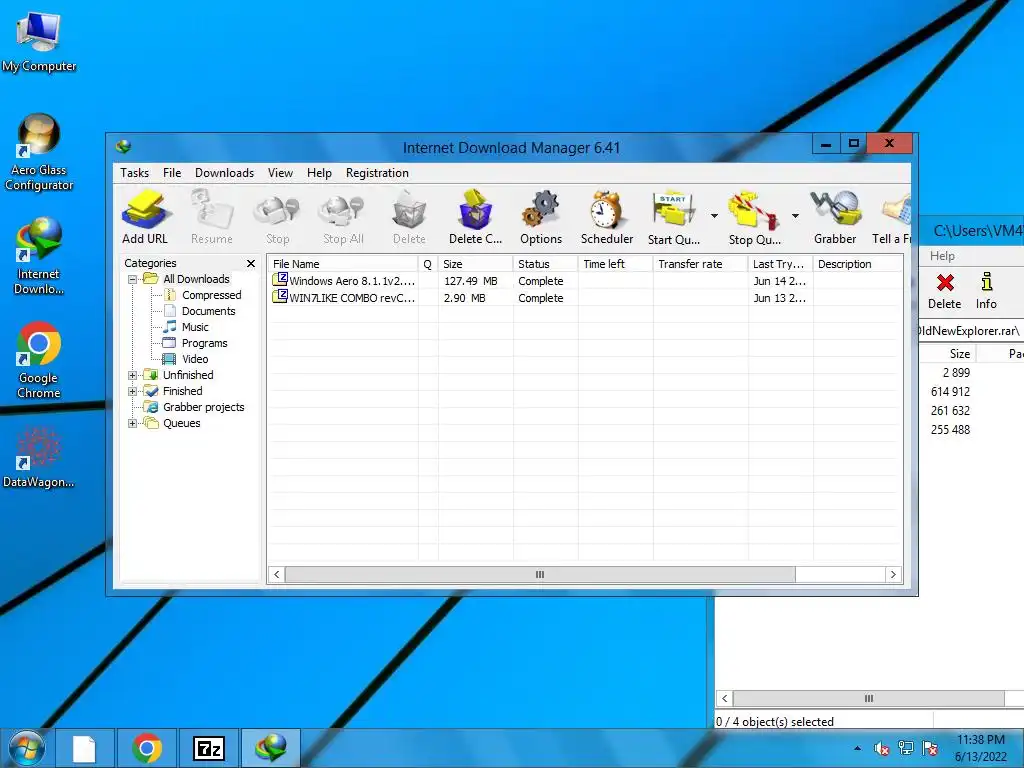Click the Info icon in 7-Zip window
This screenshot has width=1024, height=768.
click(986, 291)
